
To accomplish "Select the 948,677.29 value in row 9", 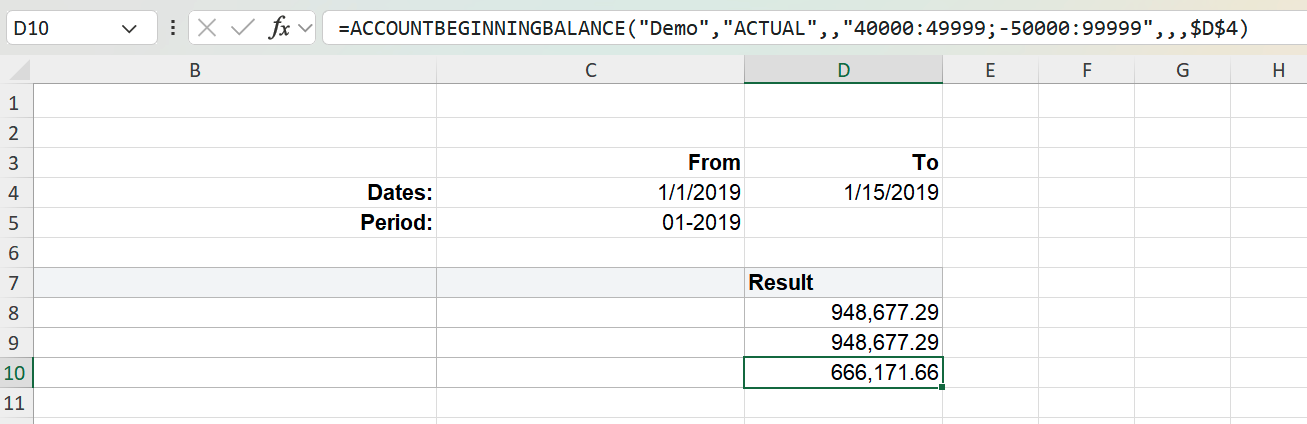I will pyautogui.click(x=843, y=343).
